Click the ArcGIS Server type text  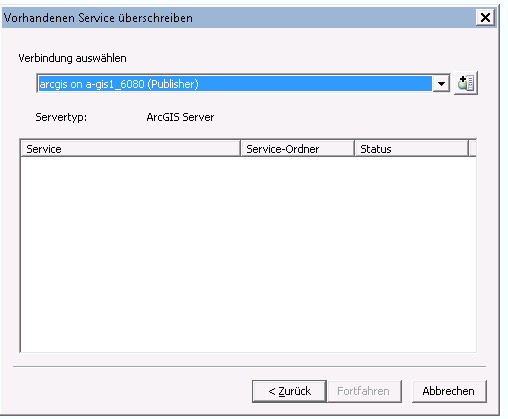coord(180,117)
